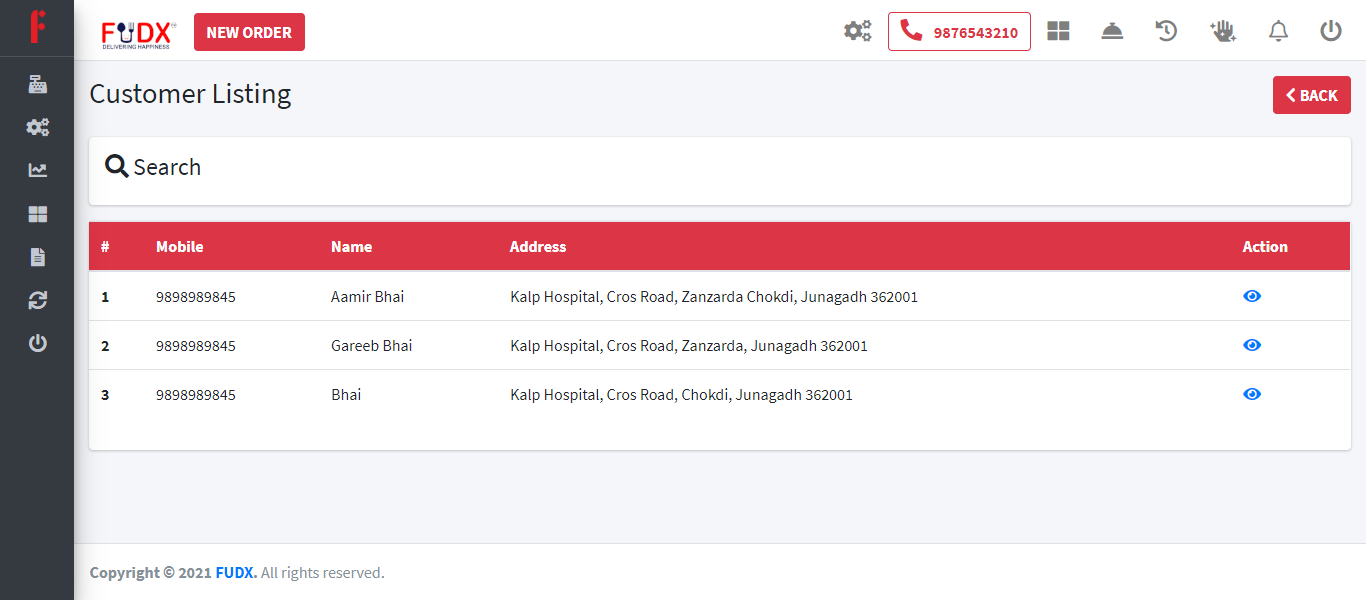Click the New Order button

249,32
